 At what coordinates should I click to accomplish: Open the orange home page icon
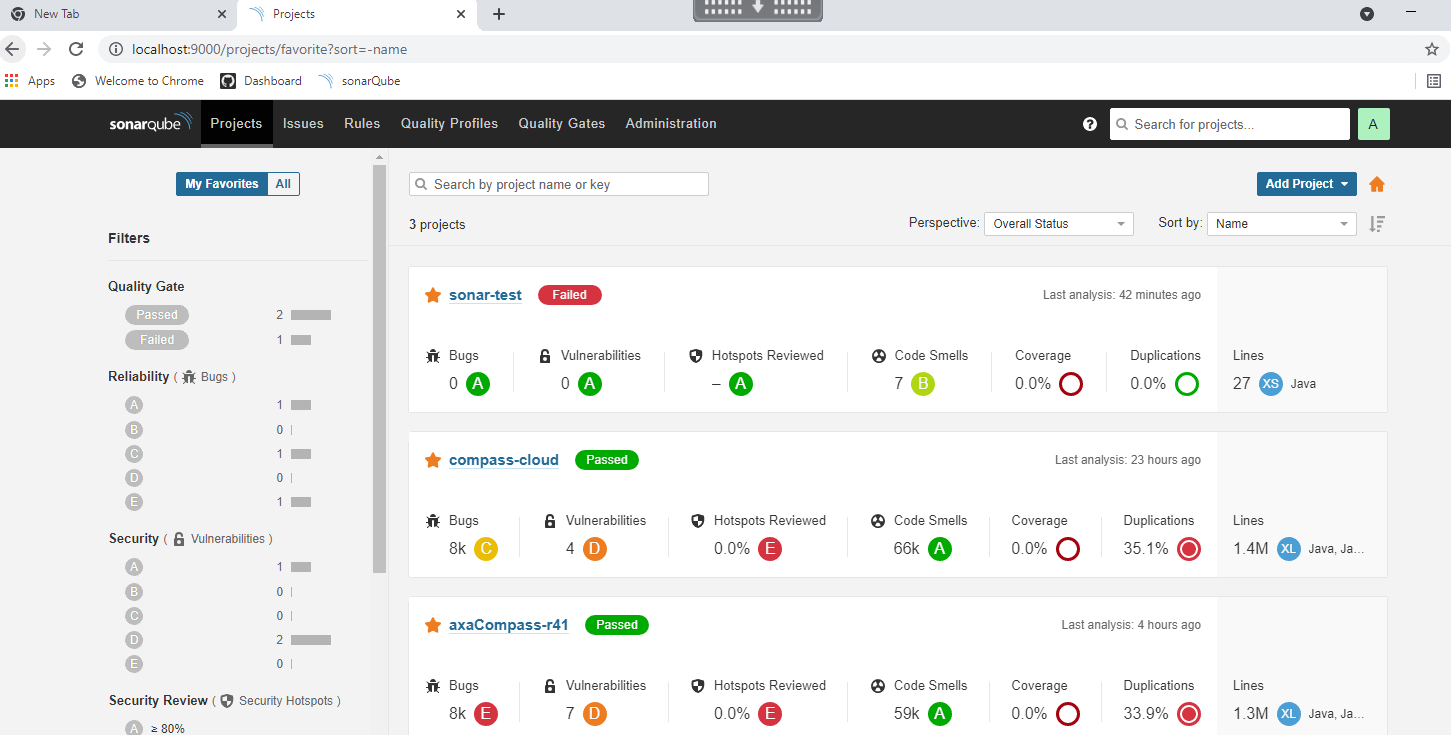click(1377, 184)
